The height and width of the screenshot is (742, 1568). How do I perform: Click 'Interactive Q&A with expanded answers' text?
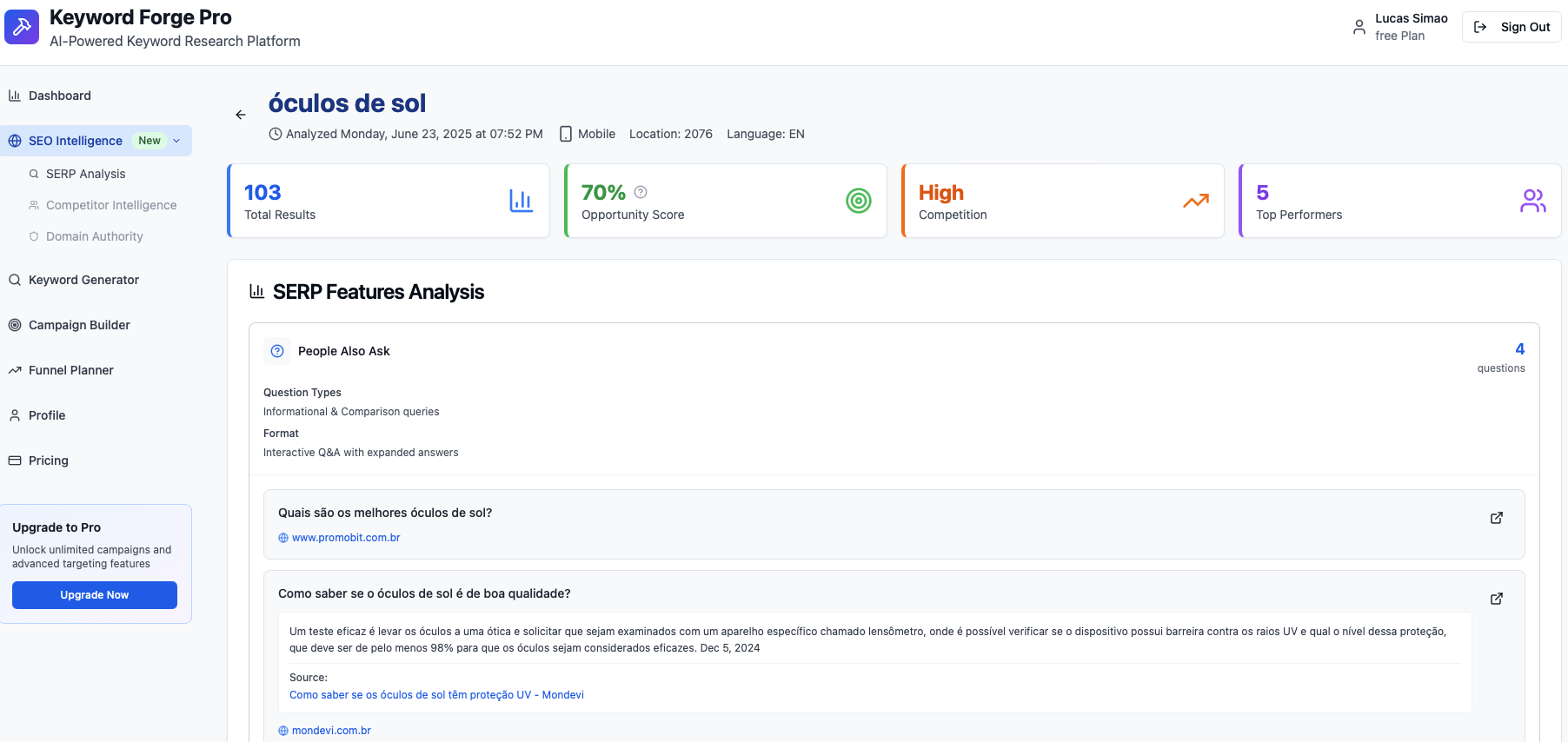[x=361, y=453]
